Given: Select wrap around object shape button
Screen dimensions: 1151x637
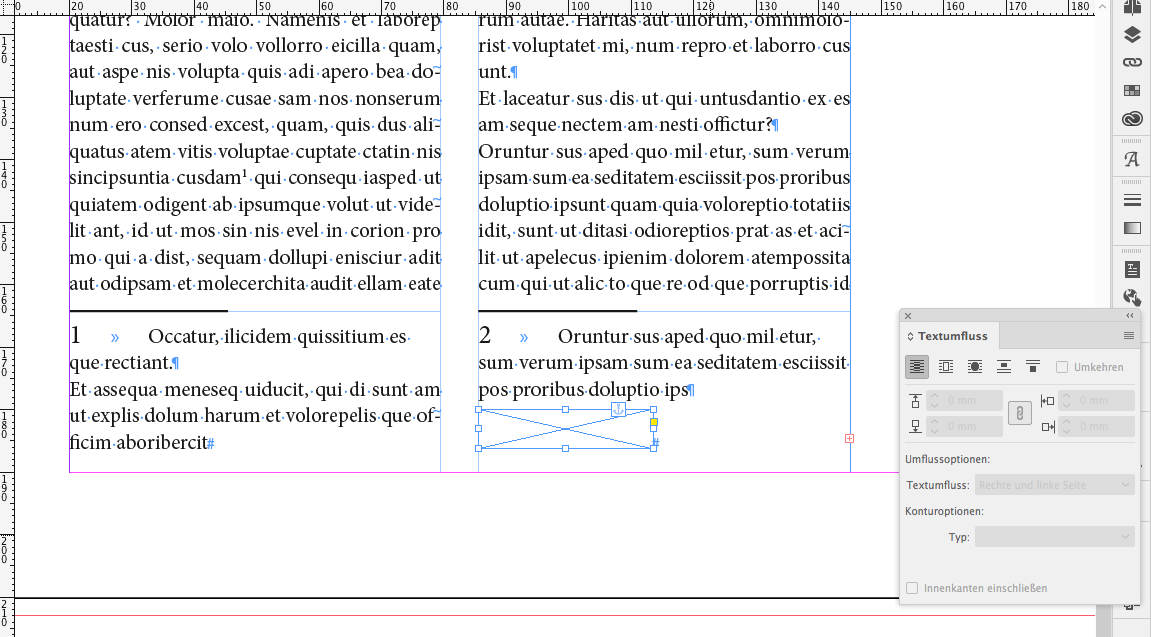Looking at the screenshot, I should (975, 367).
